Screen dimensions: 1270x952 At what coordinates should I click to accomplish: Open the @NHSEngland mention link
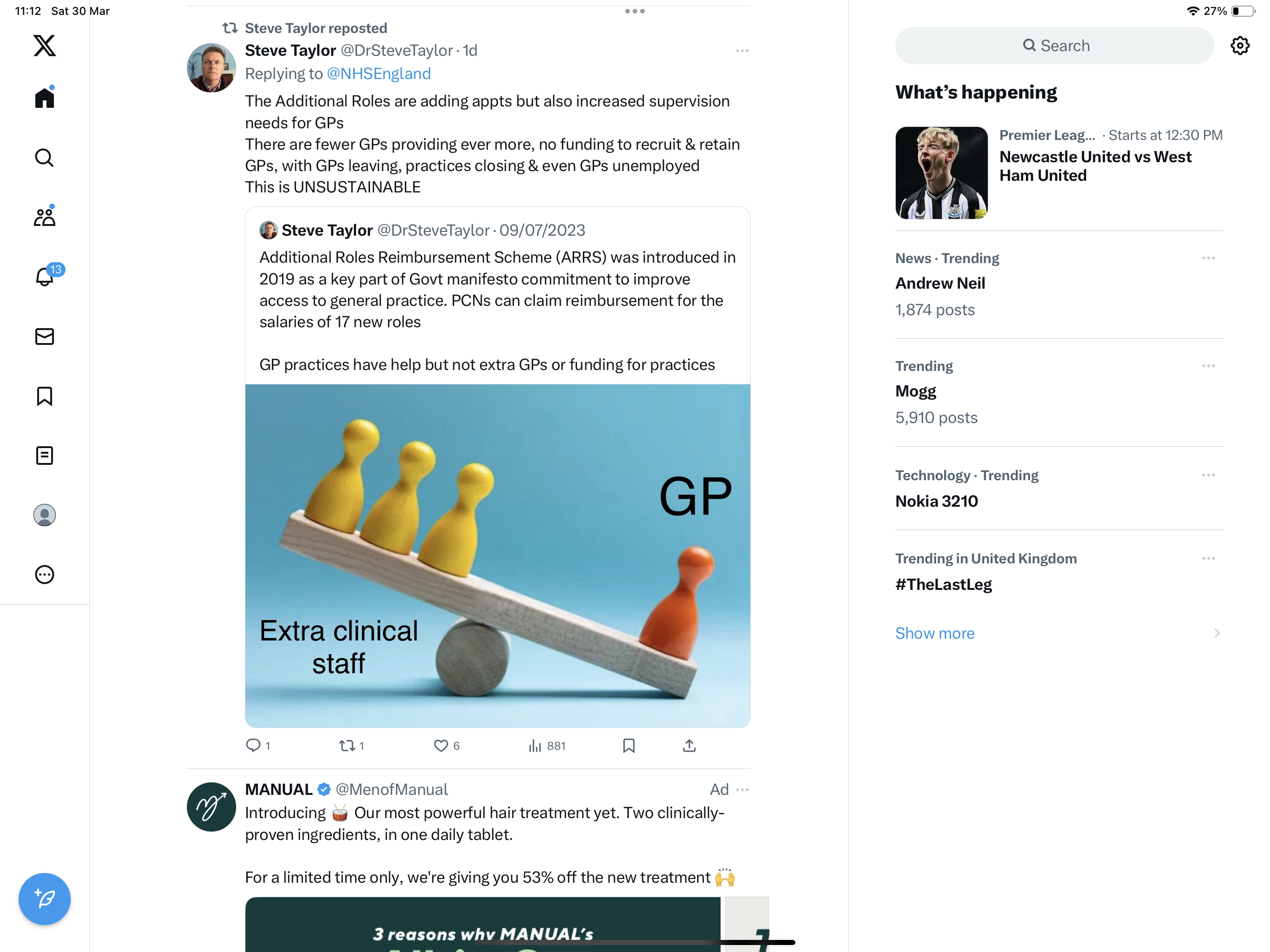pos(378,73)
